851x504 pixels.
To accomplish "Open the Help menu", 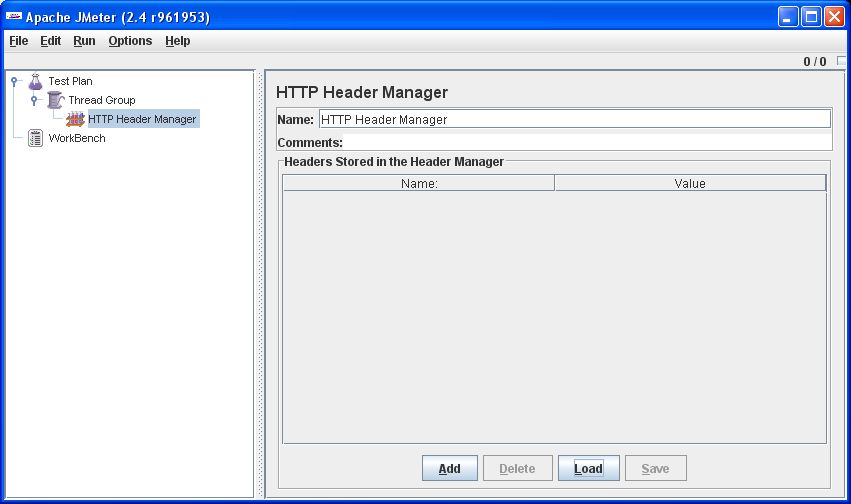I will 177,41.
